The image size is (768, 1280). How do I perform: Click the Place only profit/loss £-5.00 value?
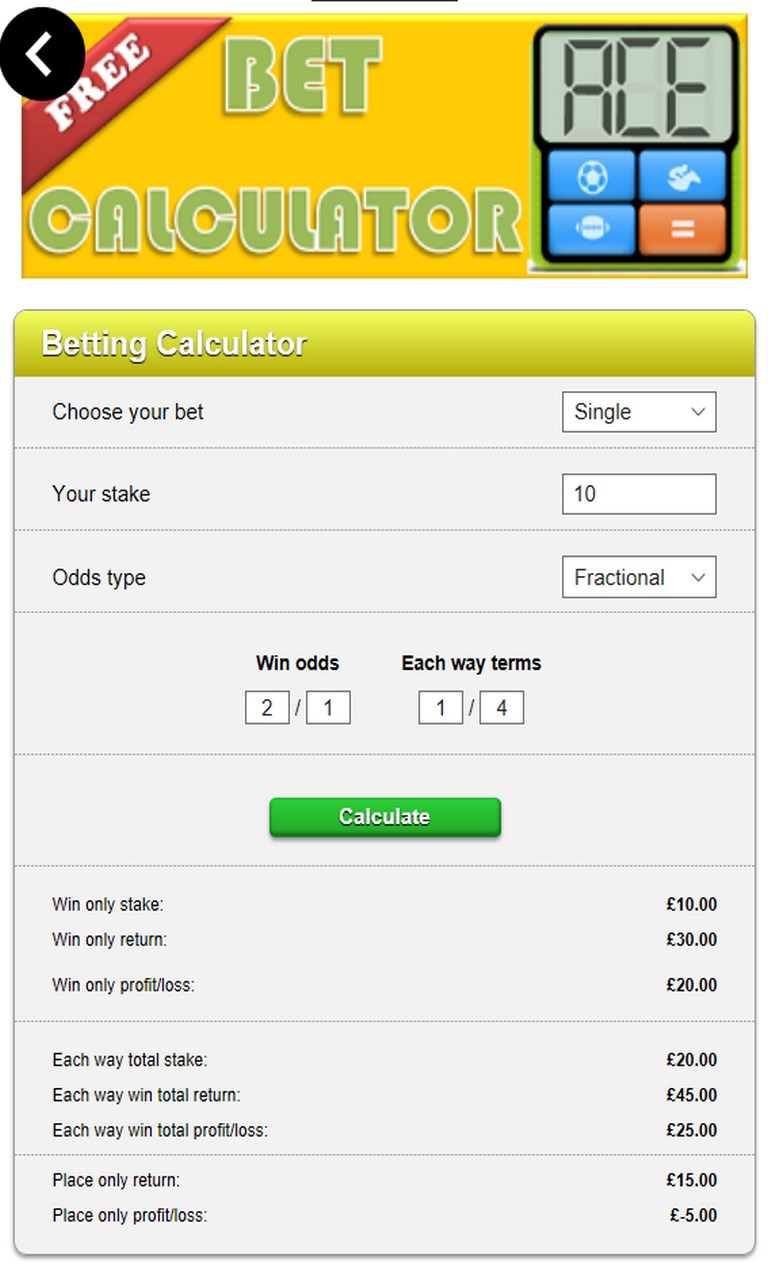tap(694, 1216)
